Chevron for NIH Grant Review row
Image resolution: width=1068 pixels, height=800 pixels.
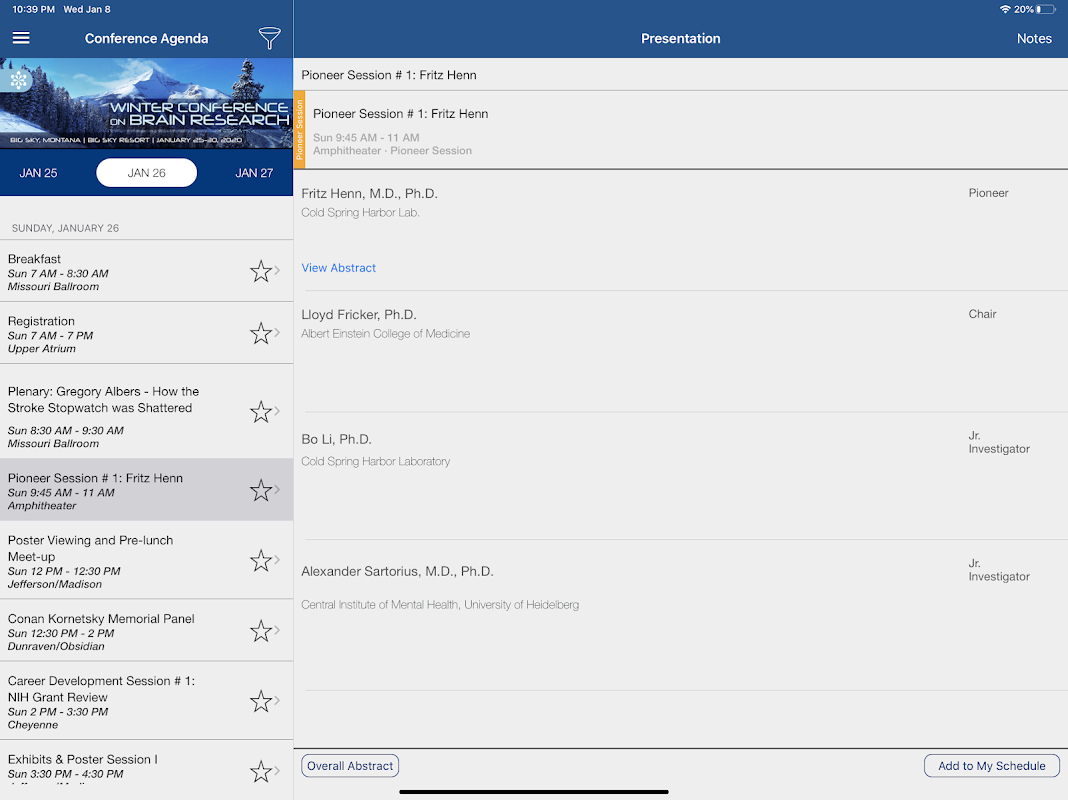[x=277, y=700]
